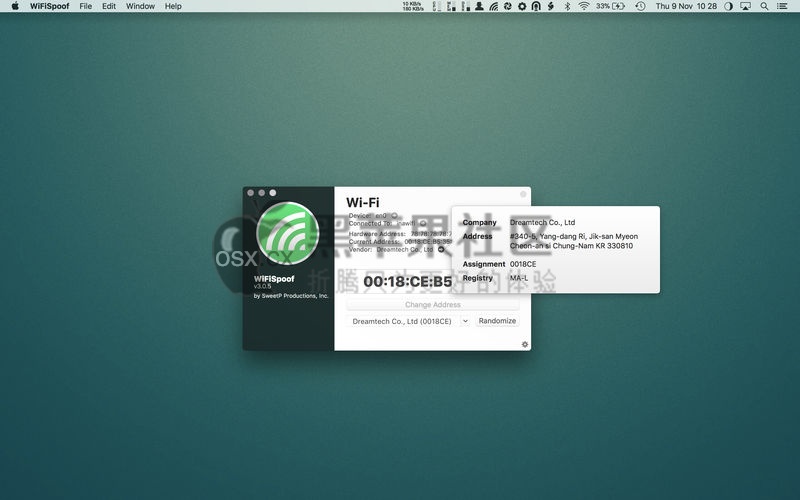This screenshot has width=800, height=500.
Task: Click the vendor info arrow next to Dreamtech
Action: point(441,249)
